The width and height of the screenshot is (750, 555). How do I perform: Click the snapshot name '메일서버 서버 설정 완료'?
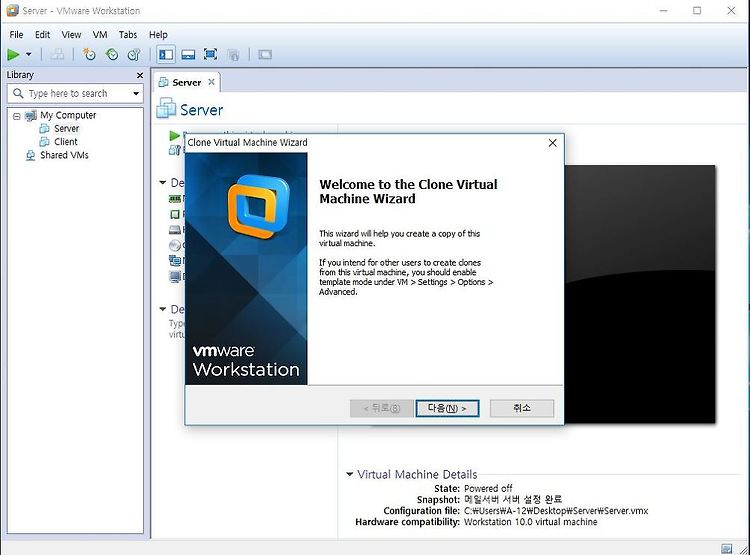513,500
